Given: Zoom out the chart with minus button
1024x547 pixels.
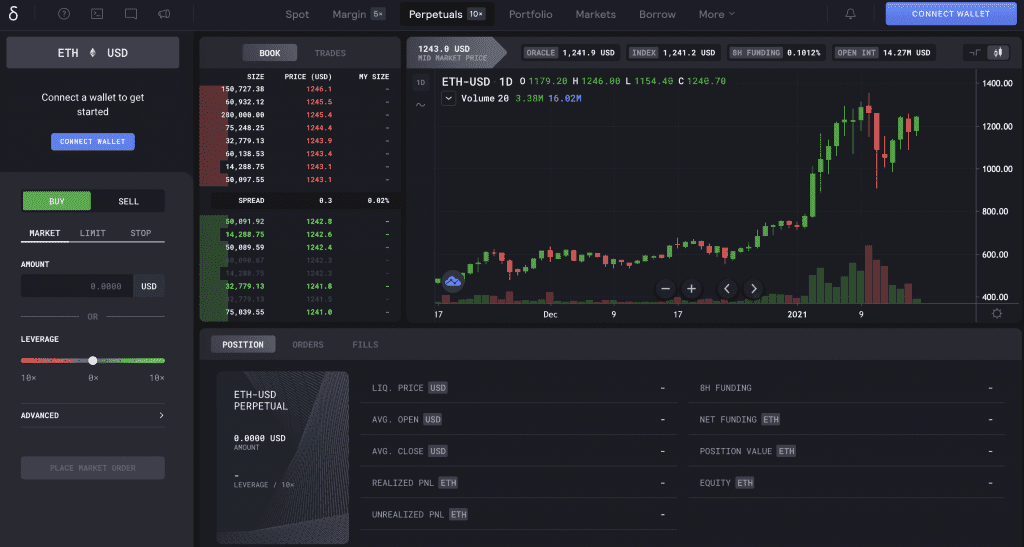Looking at the screenshot, I should click(665, 288).
